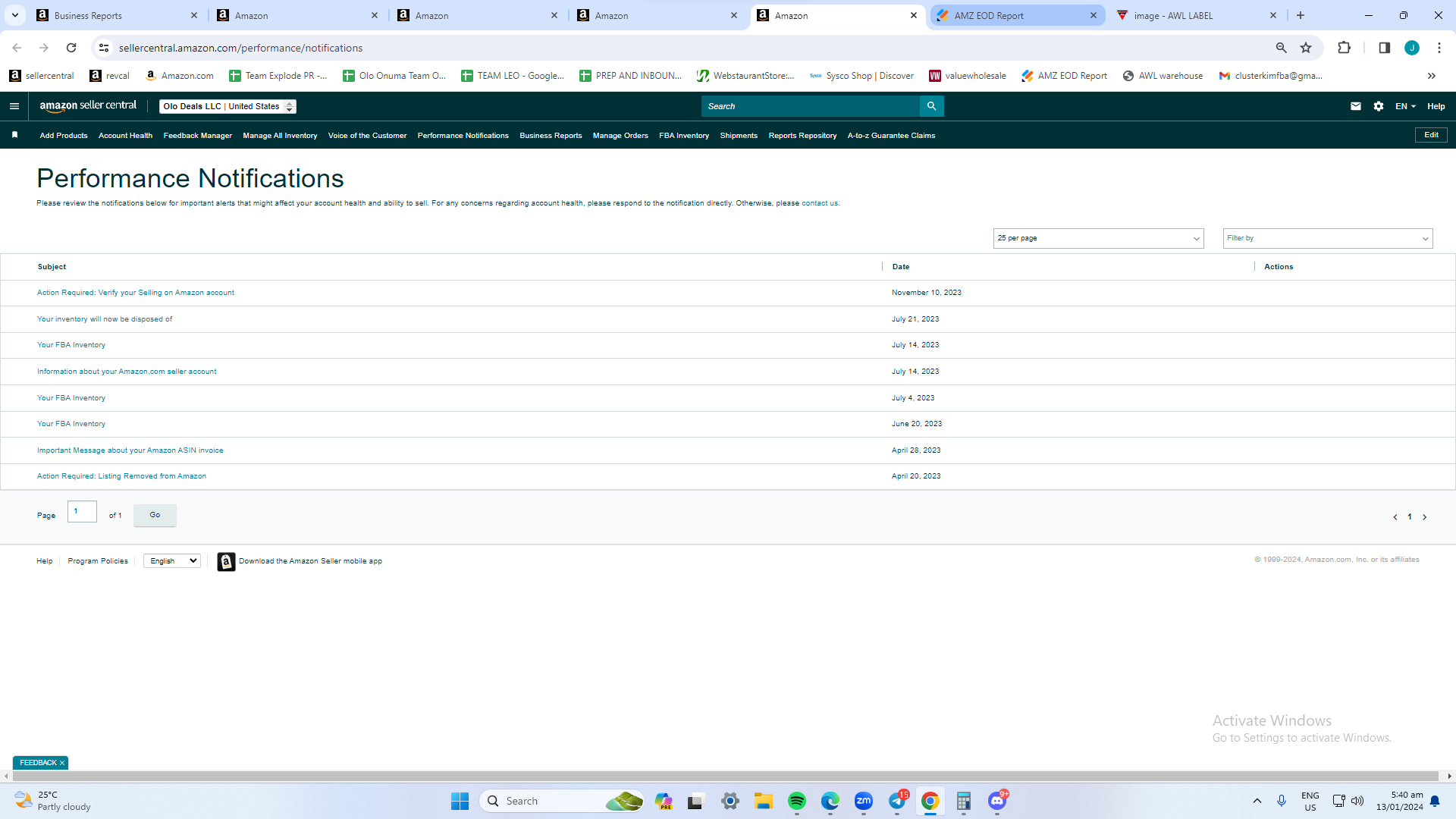Click the contact us link
This screenshot has height=819, width=1456.
tap(819, 203)
